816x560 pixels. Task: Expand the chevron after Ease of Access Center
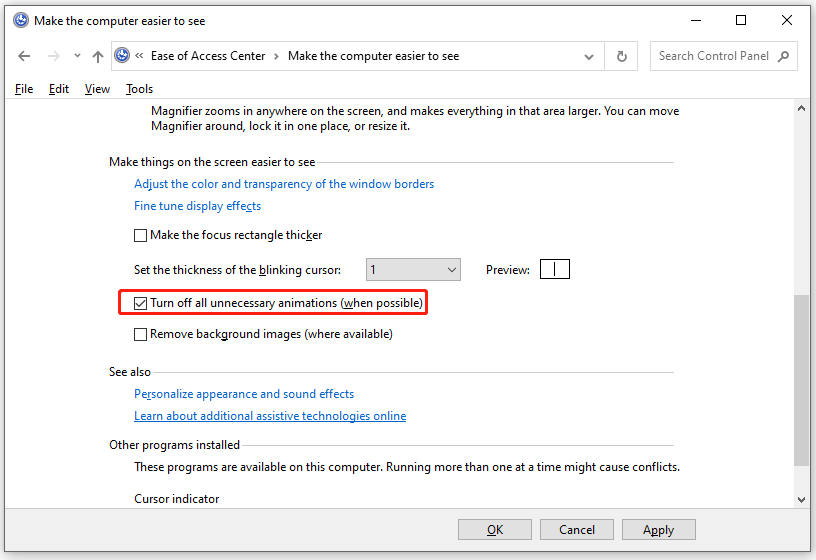[276, 56]
